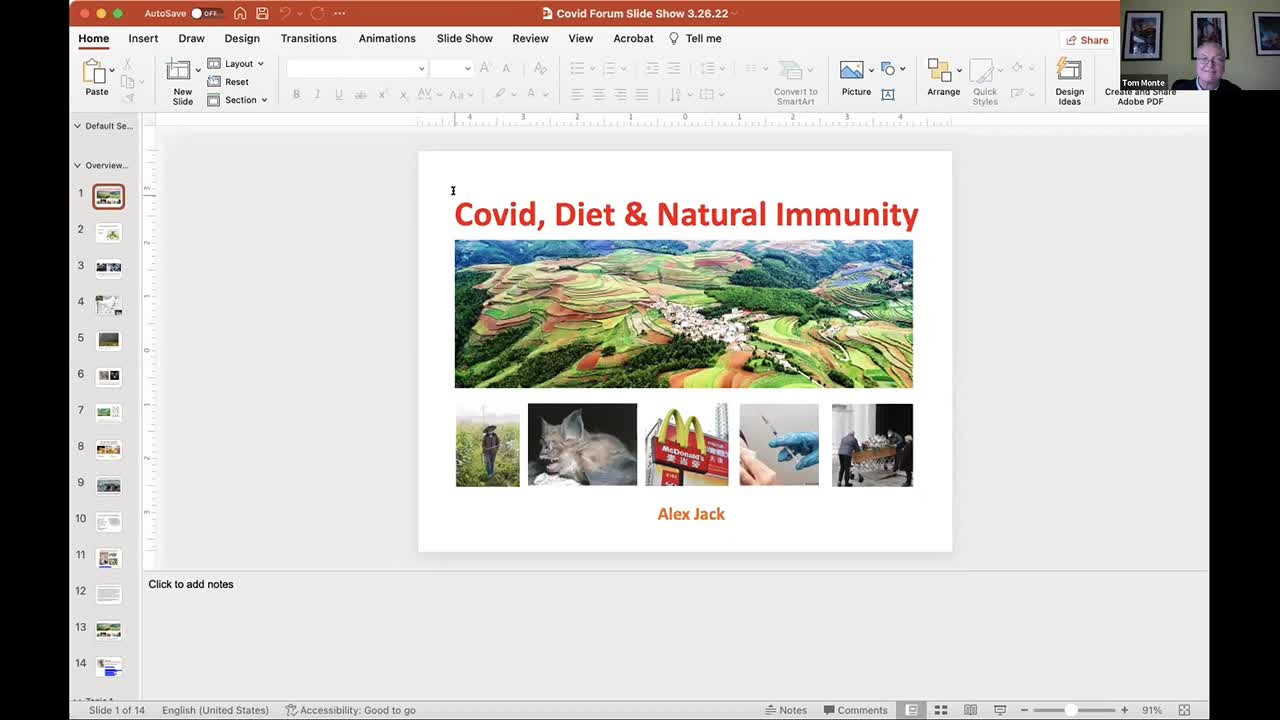Click the Paste clipboard icon

pyautogui.click(x=94, y=72)
